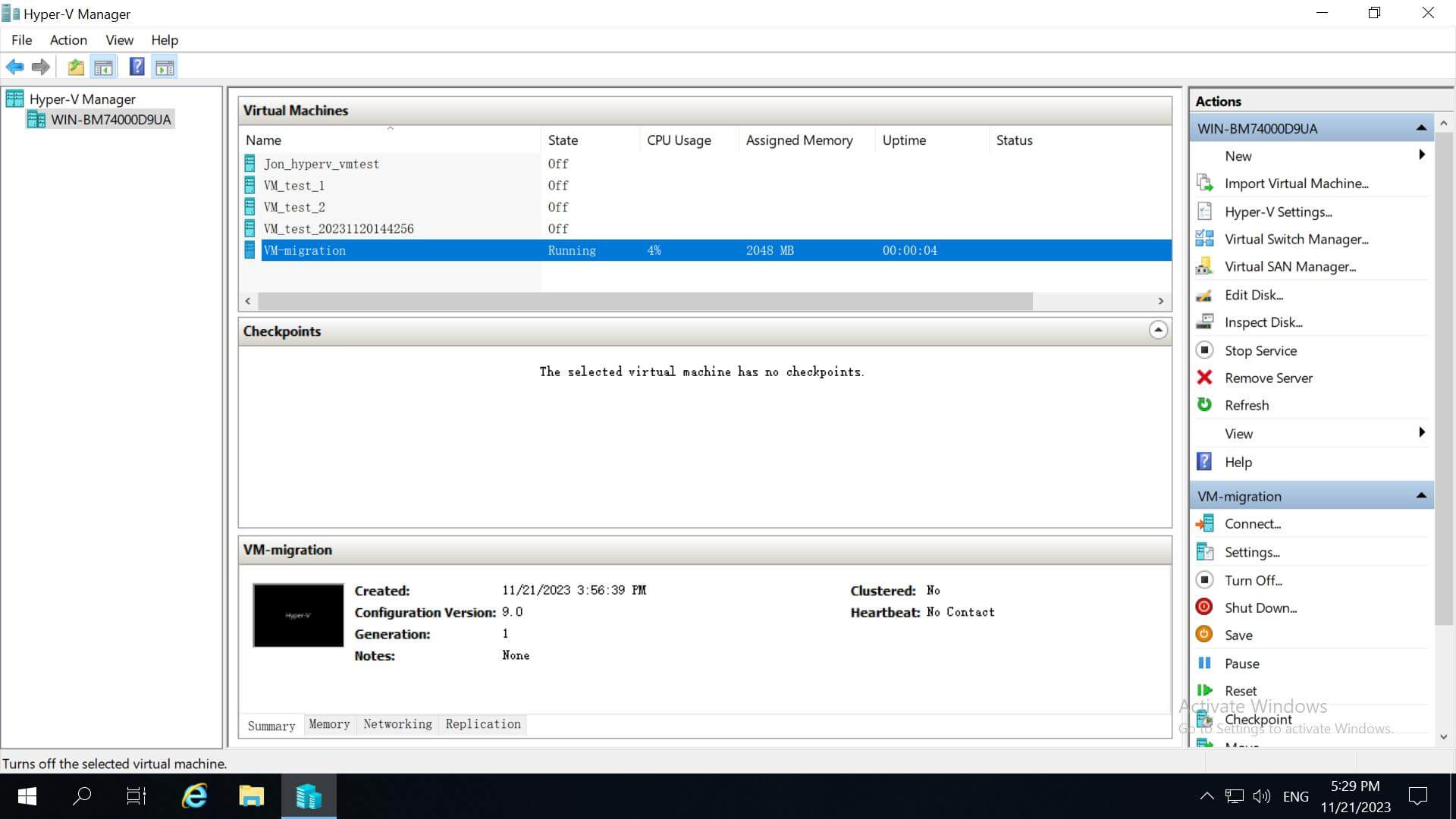Click the VM-migration thumbnail preview image
The image size is (1456, 819).
(x=297, y=614)
